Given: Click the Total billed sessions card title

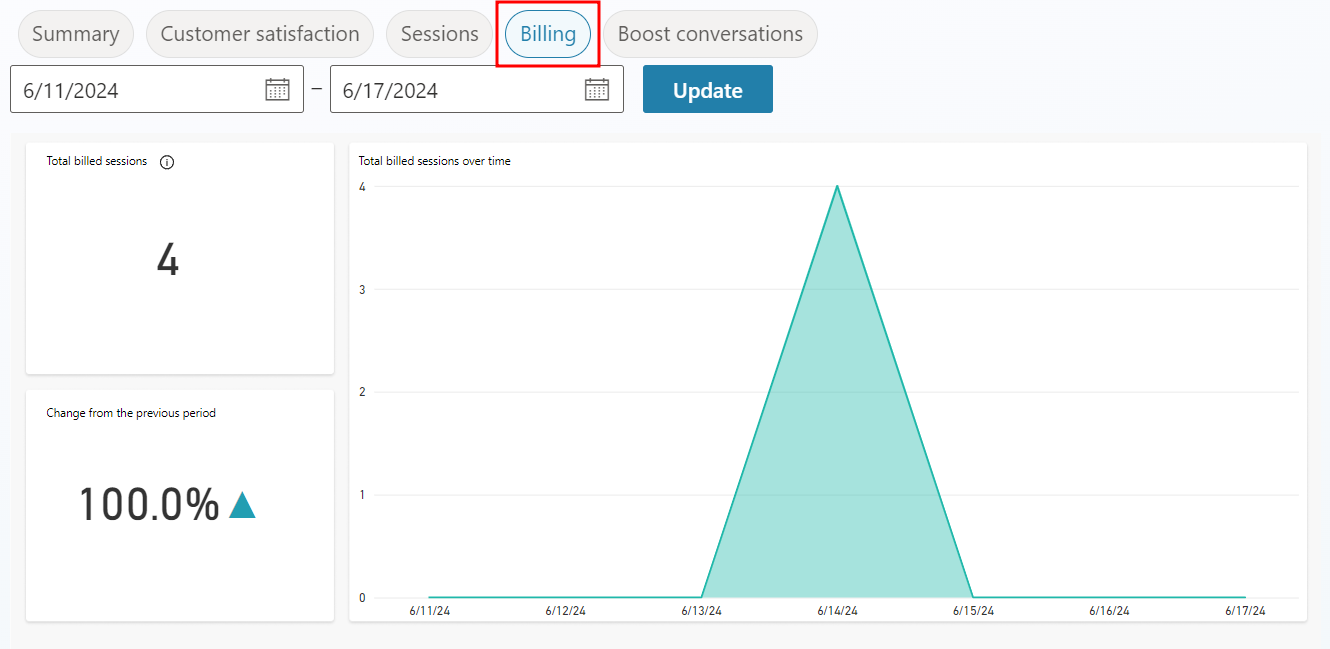Looking at the screenshot, I should tap(97, 161).
